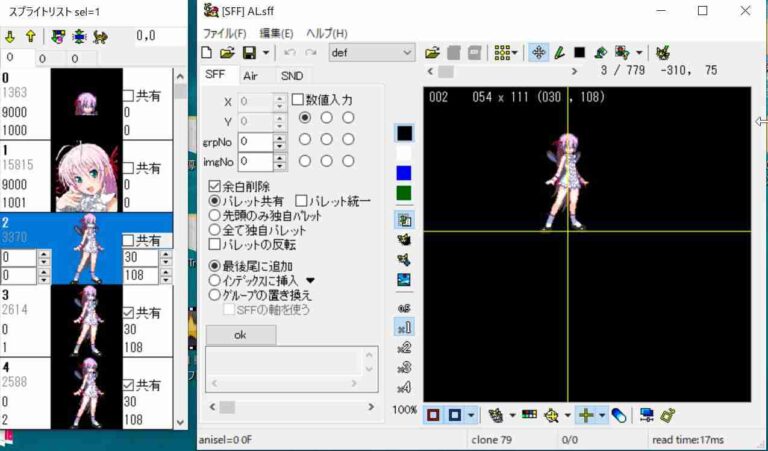Save with the floppy disk icon

point(249,53)
